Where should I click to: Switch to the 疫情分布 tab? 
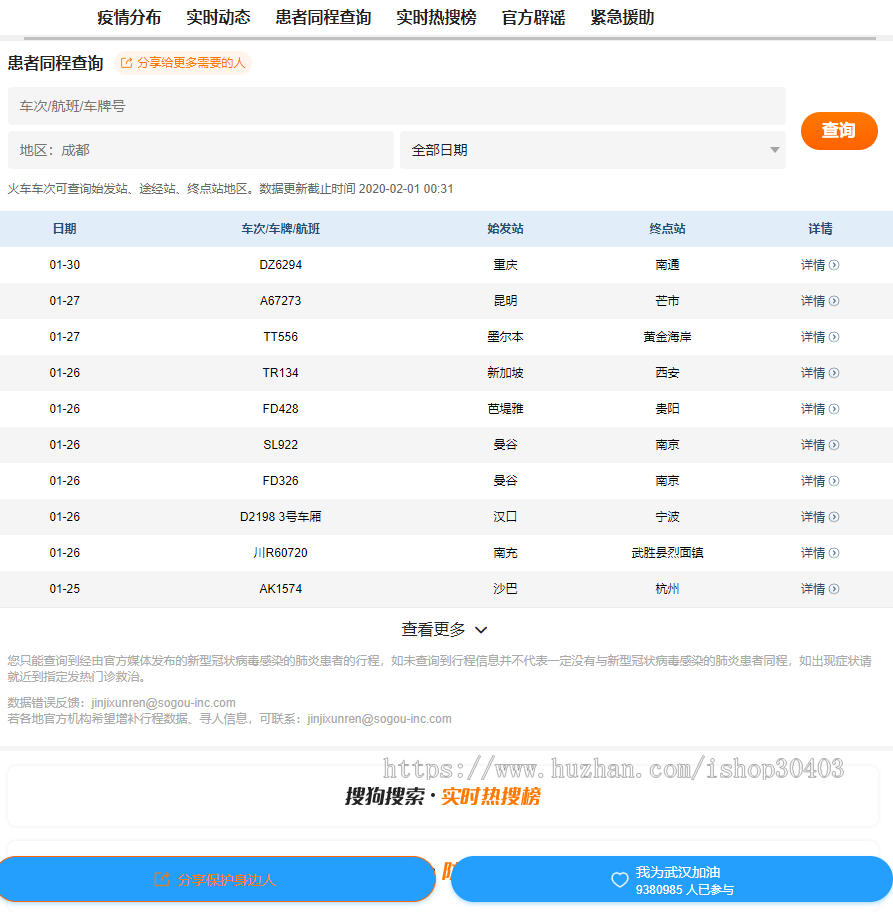point(128,18)
